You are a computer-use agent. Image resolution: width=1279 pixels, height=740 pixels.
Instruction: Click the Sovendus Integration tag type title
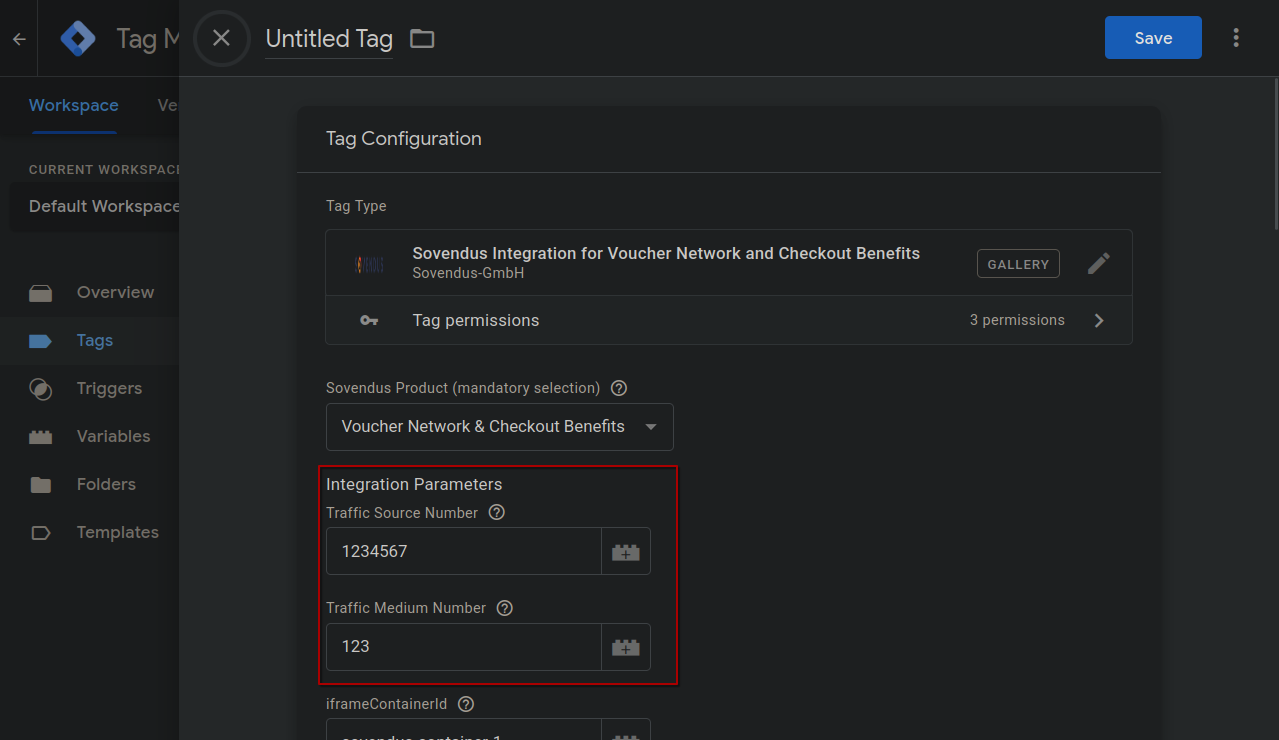coord(666,253)
